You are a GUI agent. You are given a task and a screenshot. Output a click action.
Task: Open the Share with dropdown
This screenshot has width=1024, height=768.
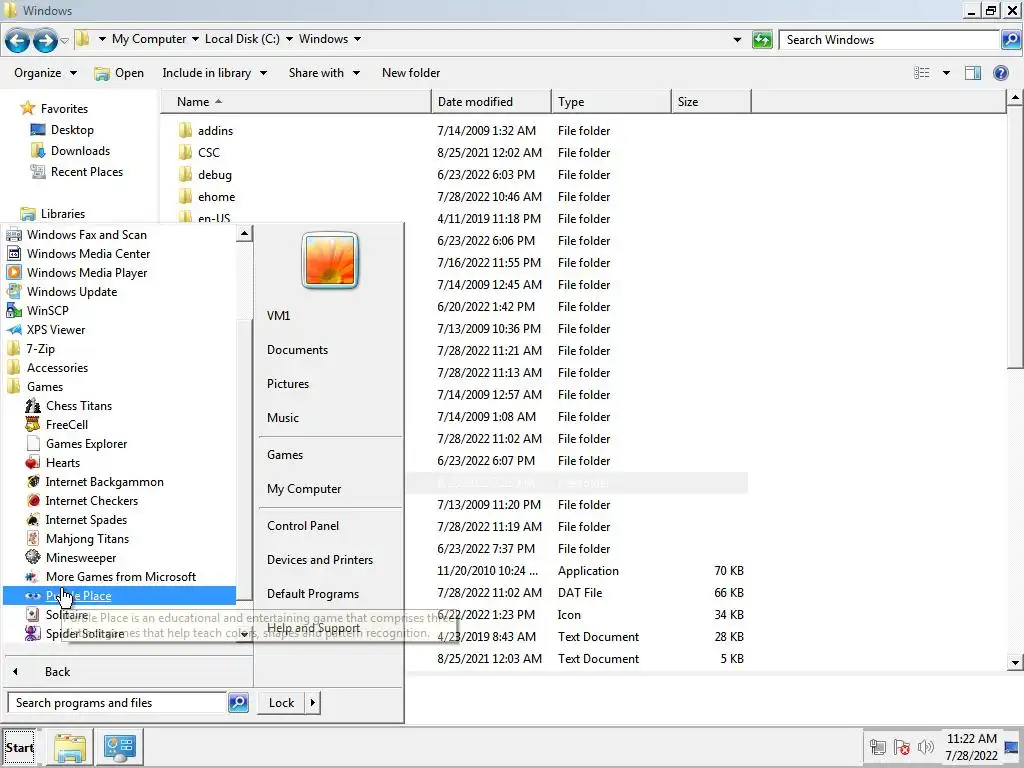(x=324, y=72)
